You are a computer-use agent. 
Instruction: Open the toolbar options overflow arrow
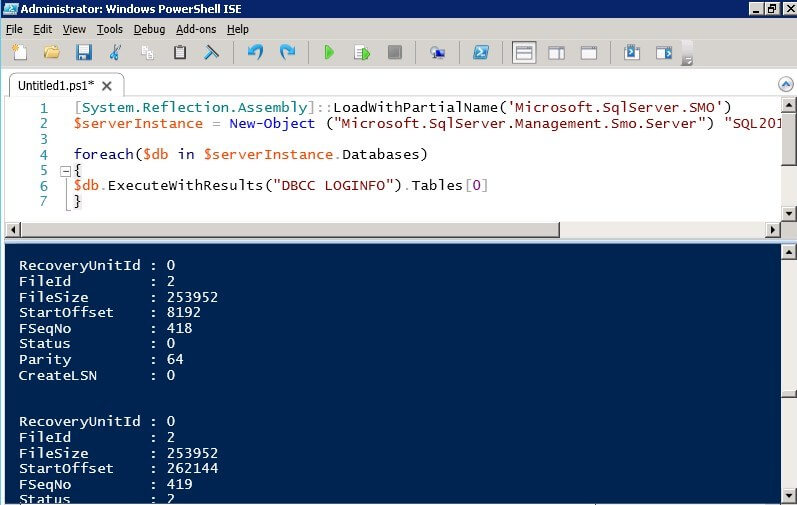tap(687, 61)
